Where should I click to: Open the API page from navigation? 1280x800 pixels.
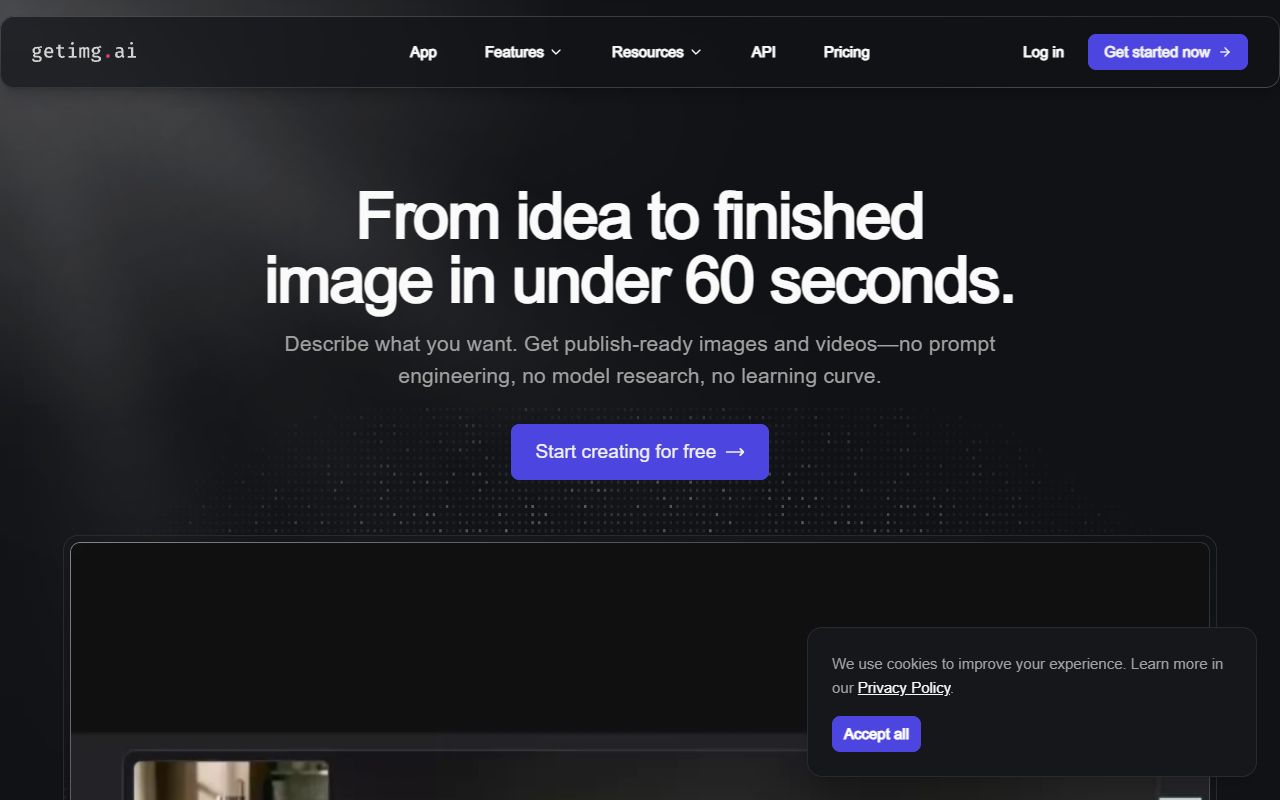pos(763,52)
